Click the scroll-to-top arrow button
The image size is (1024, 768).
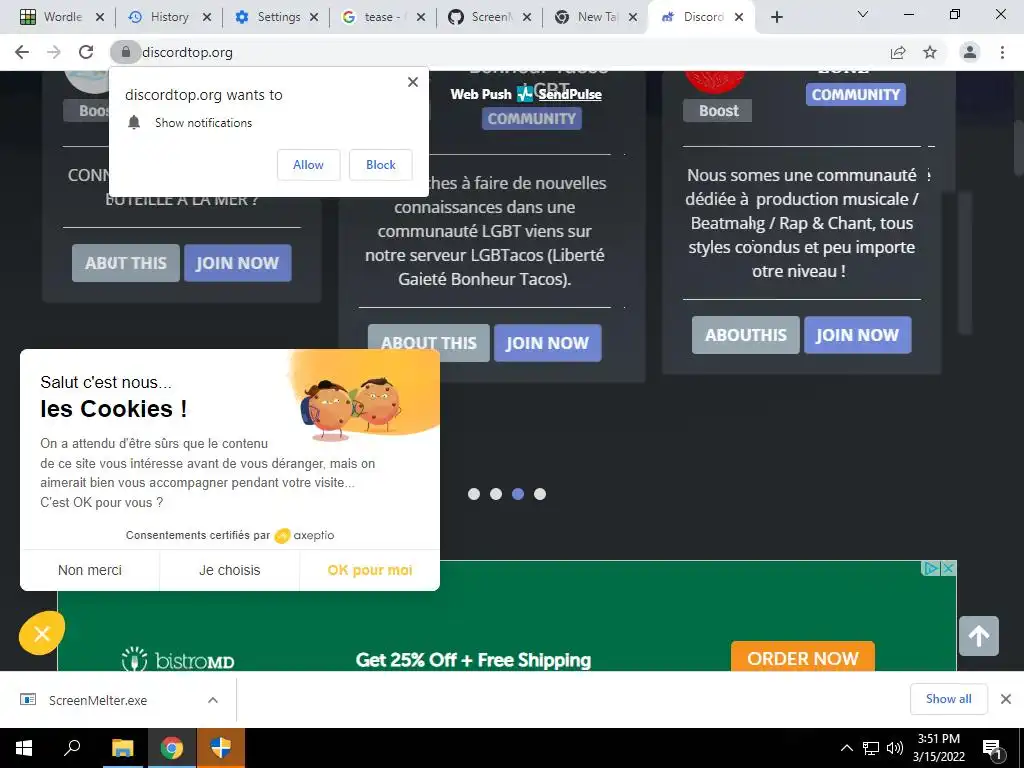point(978,636)
